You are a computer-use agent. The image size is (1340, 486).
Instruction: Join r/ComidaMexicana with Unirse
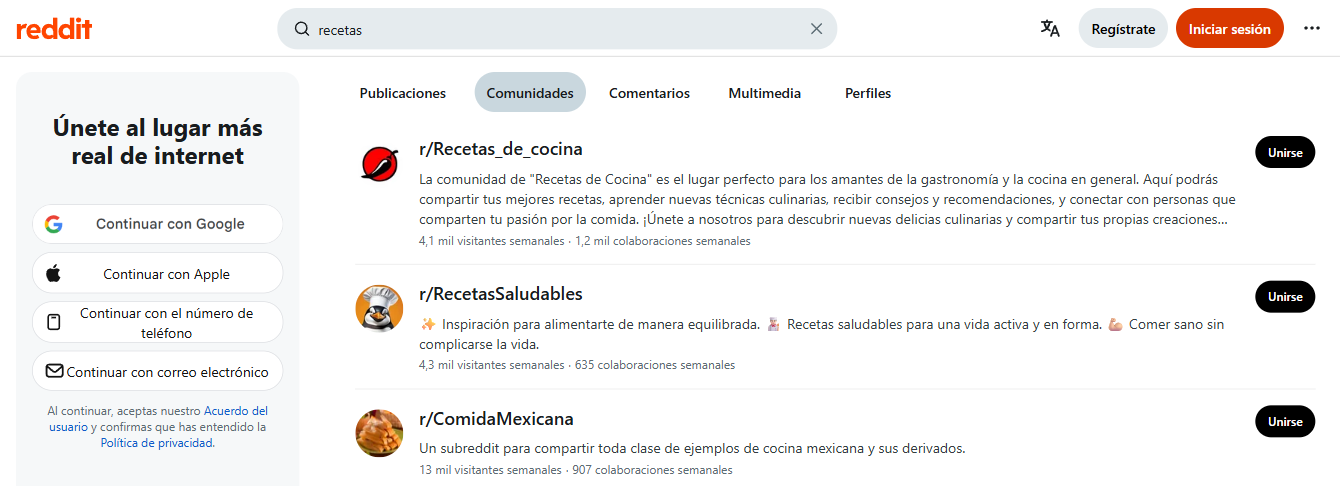[x=1285, y=421]
